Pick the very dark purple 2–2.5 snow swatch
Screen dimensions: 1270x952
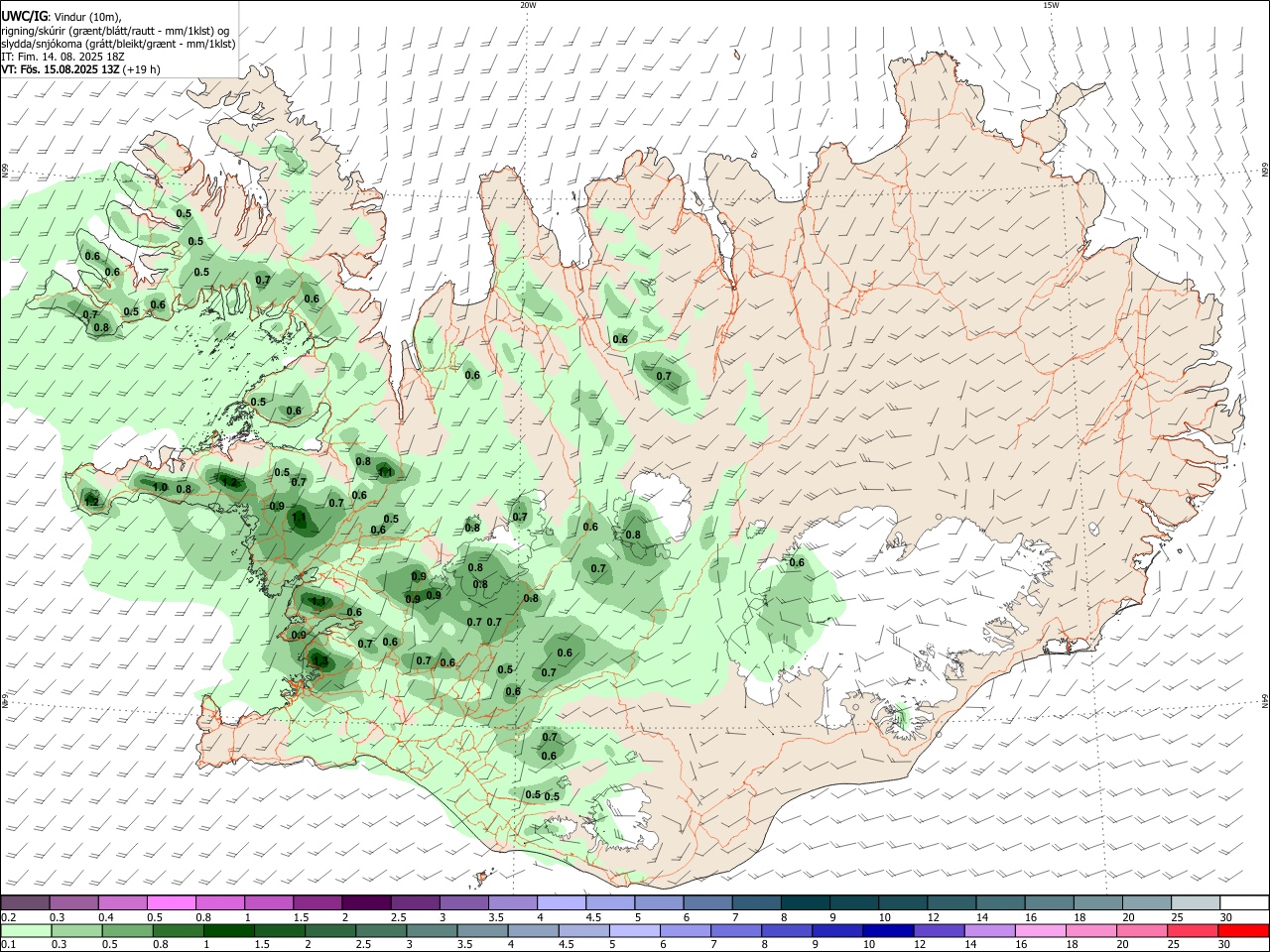(x=366, y=902)
